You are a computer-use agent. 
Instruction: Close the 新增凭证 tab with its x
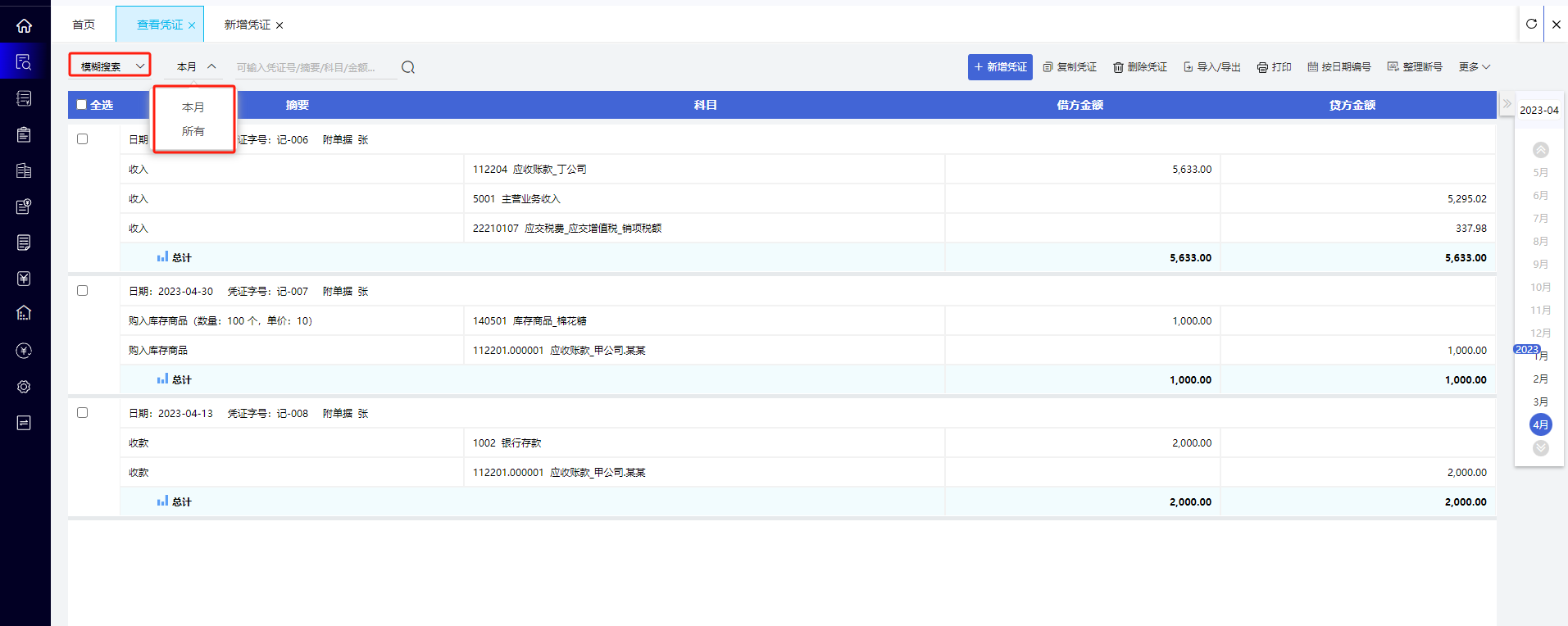click(280, 25)
